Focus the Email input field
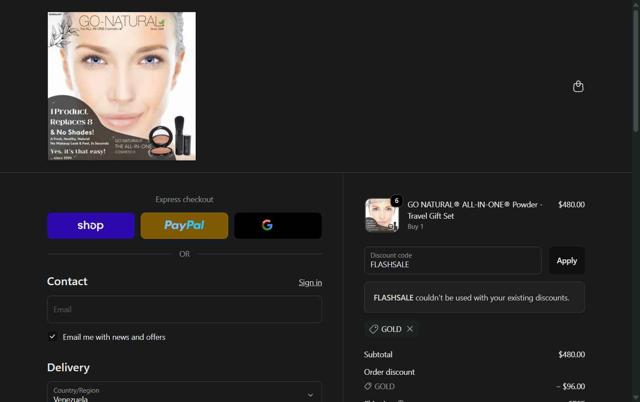 [x=184, y=309]
